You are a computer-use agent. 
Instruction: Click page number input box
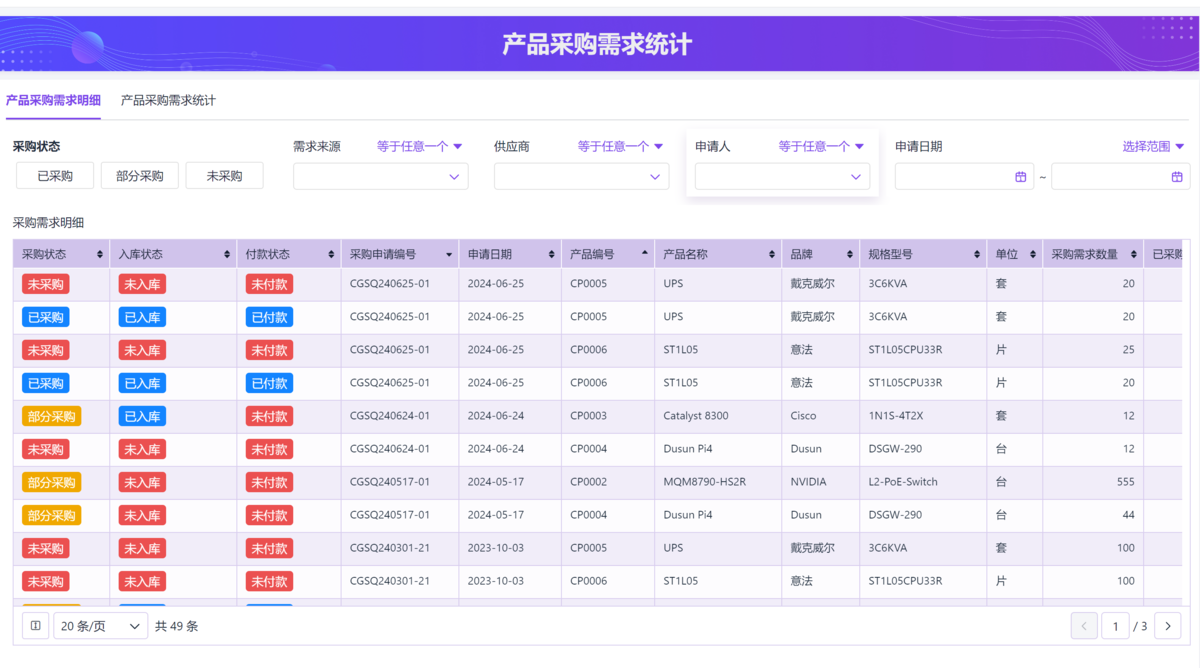click(1115, 626)
